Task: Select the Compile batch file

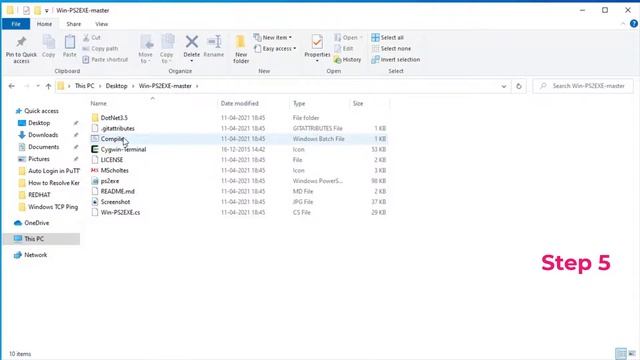Action: click(112, 139)
